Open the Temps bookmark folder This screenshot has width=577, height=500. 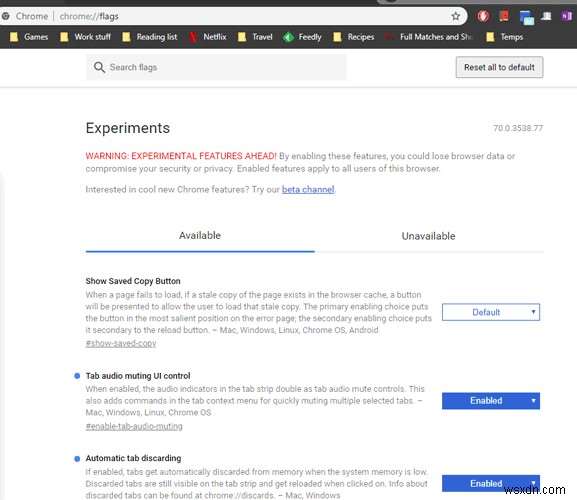point(505,37)
